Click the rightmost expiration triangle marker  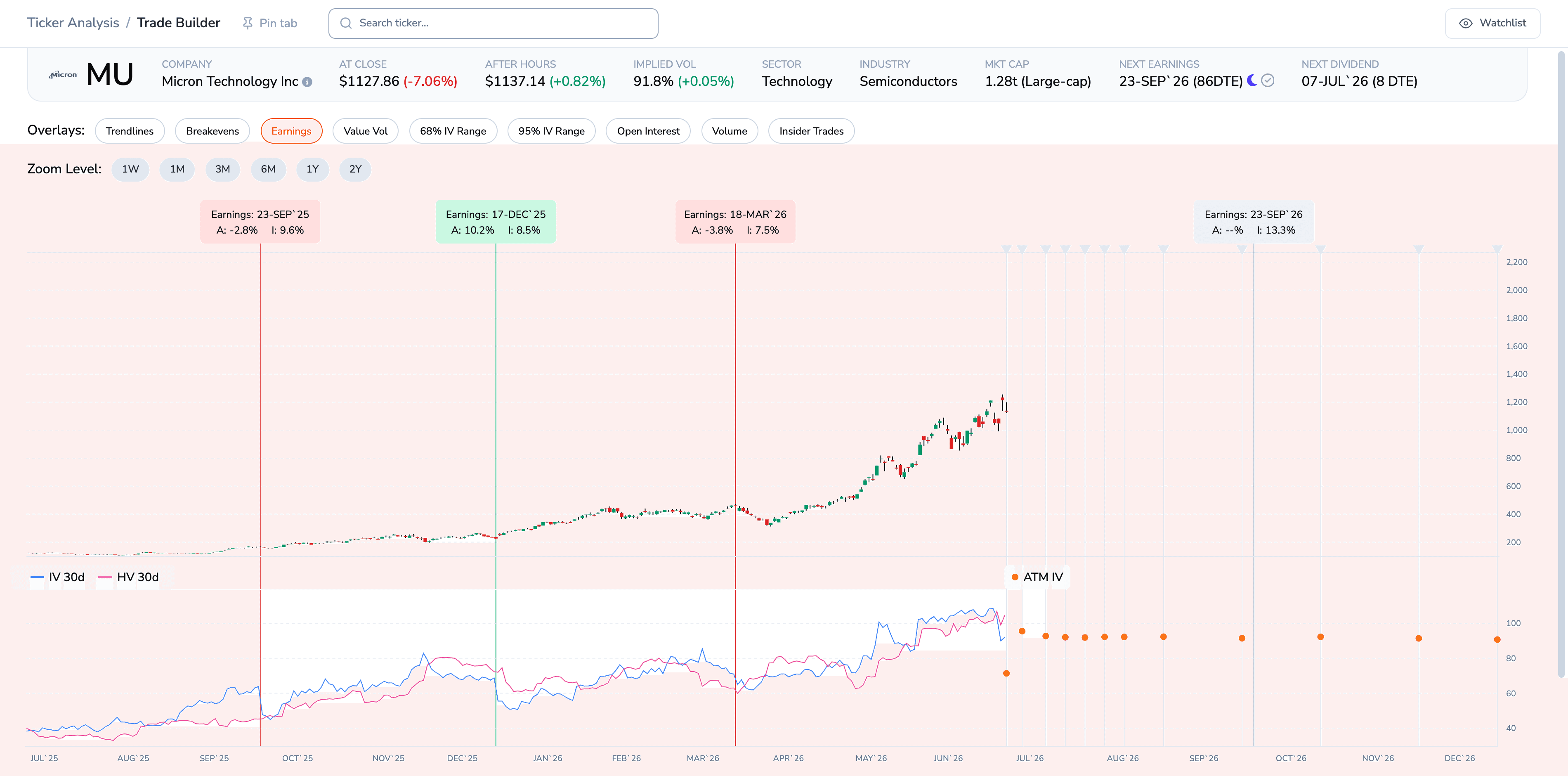pyautogui.click(x=1497, y=249)
